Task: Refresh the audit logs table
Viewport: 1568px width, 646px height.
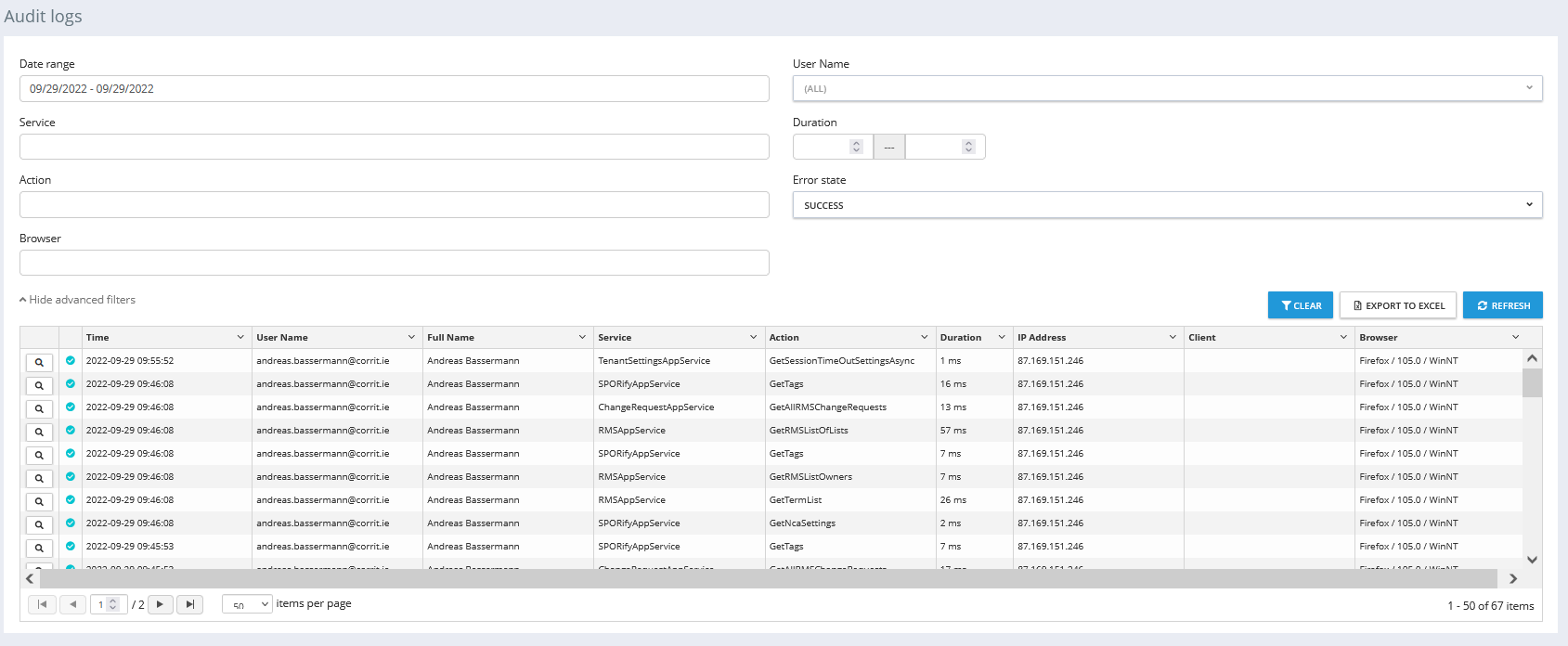Action: click(1503, 305)
